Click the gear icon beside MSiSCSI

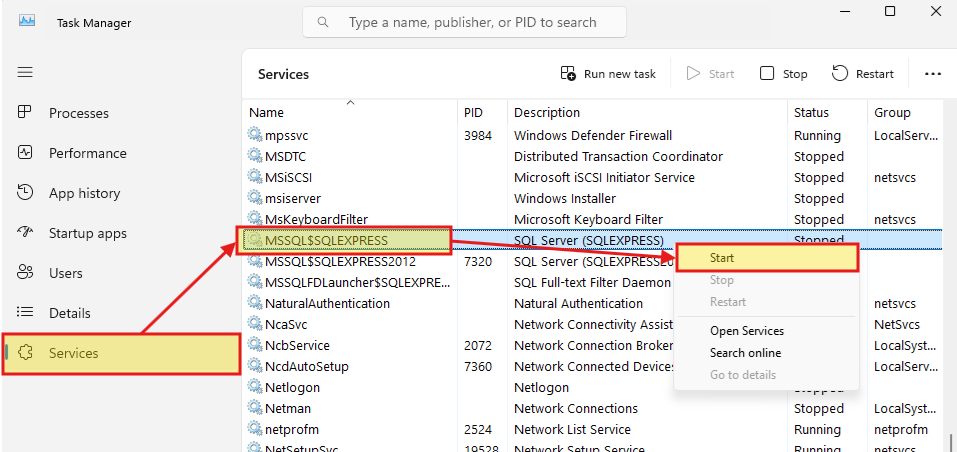[254, 177]
